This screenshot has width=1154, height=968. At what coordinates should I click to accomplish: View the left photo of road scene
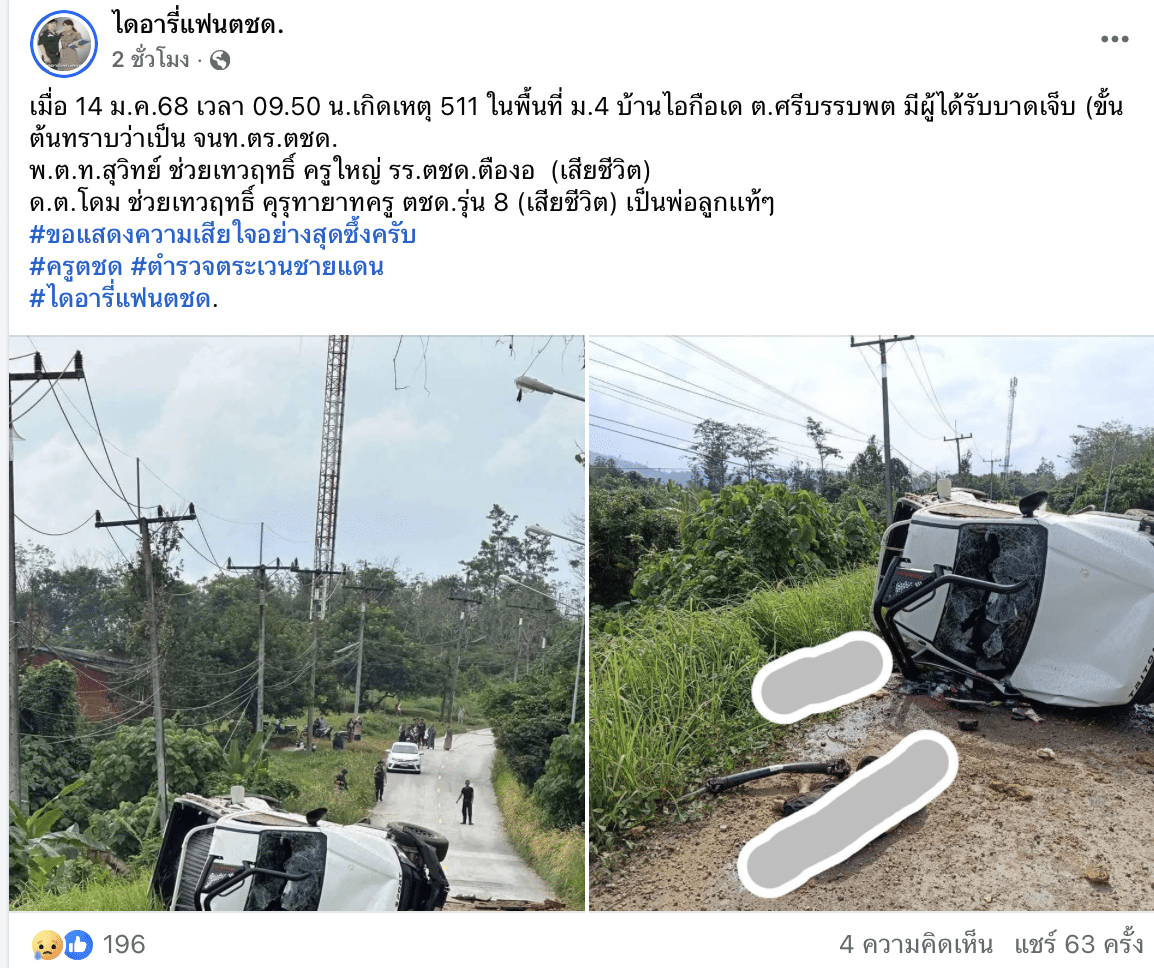pyautogui.click(x=297, y=623)
